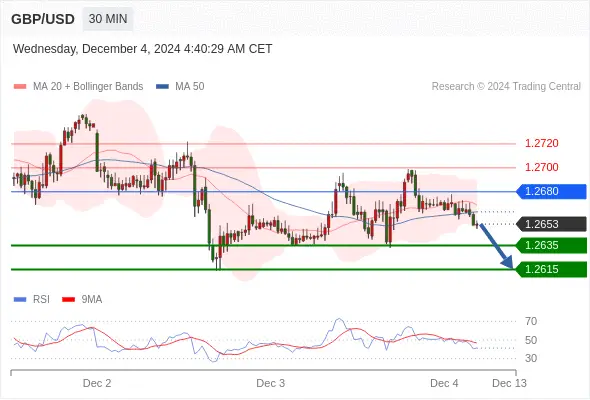This screenshot has height=400, width=590.
Task: Click the Dec 4 date axis label
Action: tap(444, 383)
